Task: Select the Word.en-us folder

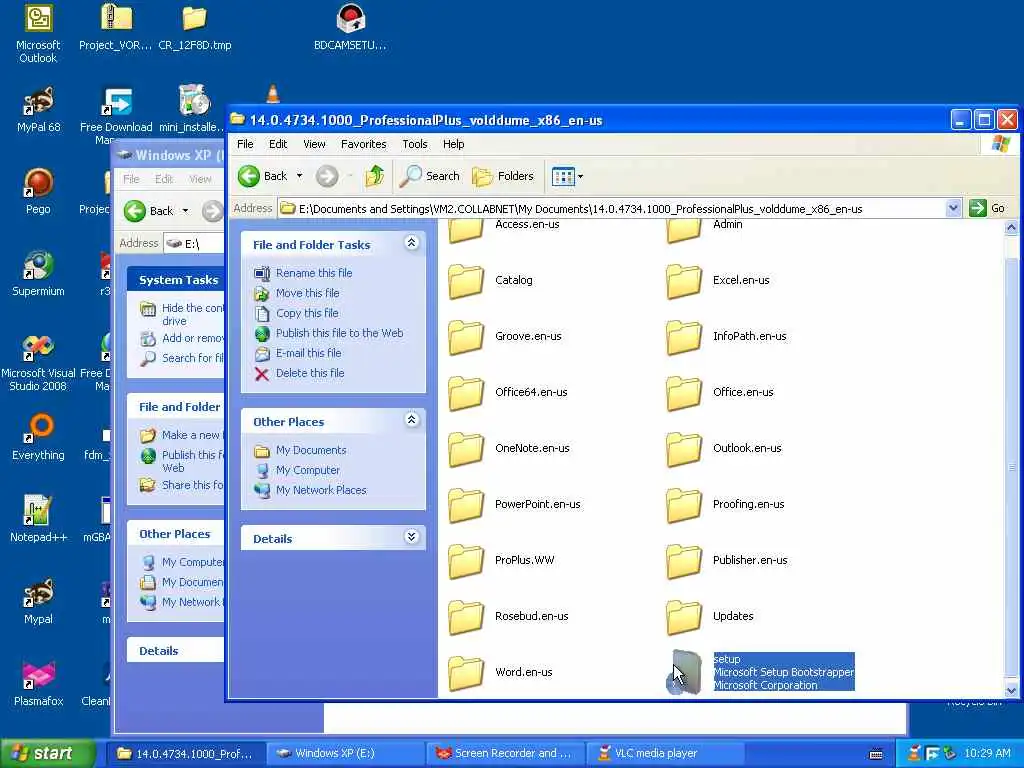Action: [500, 673]
